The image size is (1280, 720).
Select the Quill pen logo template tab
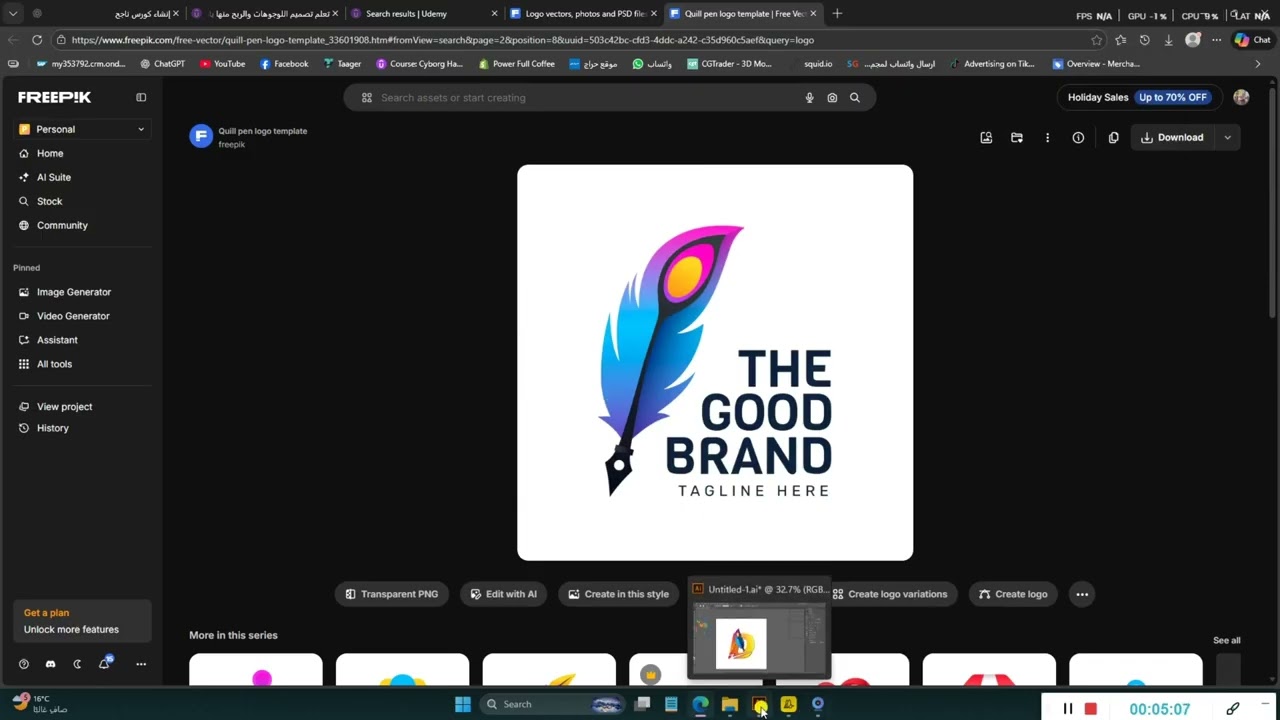(741, 14)
